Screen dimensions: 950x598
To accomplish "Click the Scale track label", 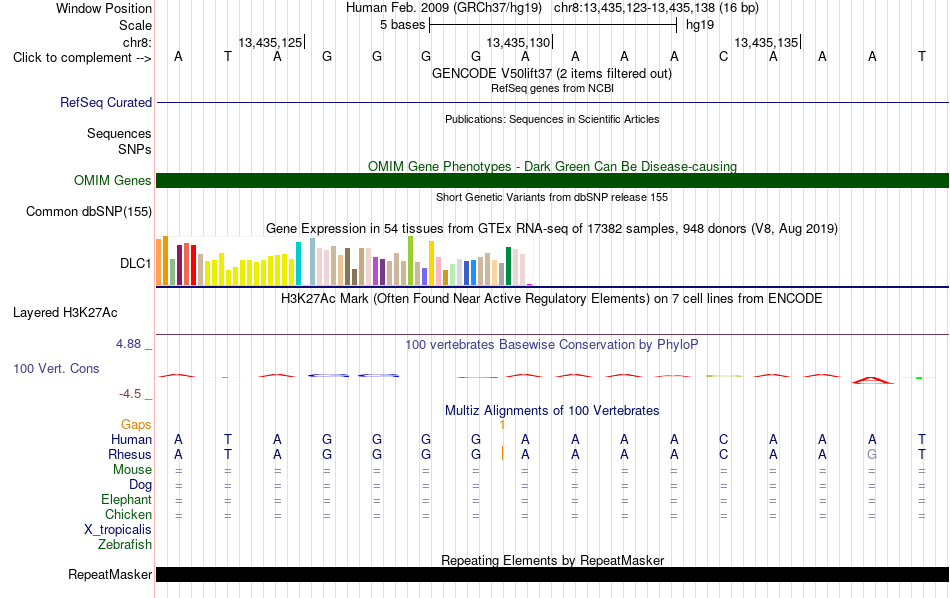I will point(135,25).
